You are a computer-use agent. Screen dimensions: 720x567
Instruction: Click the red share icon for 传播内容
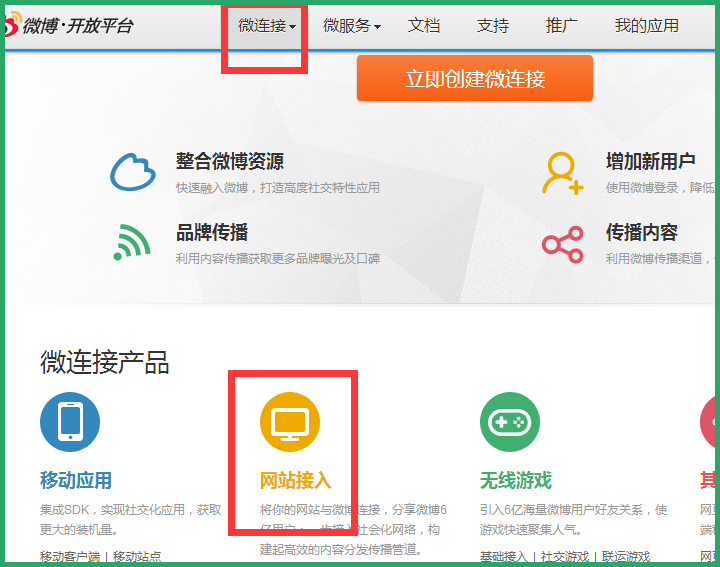[562, 244]
